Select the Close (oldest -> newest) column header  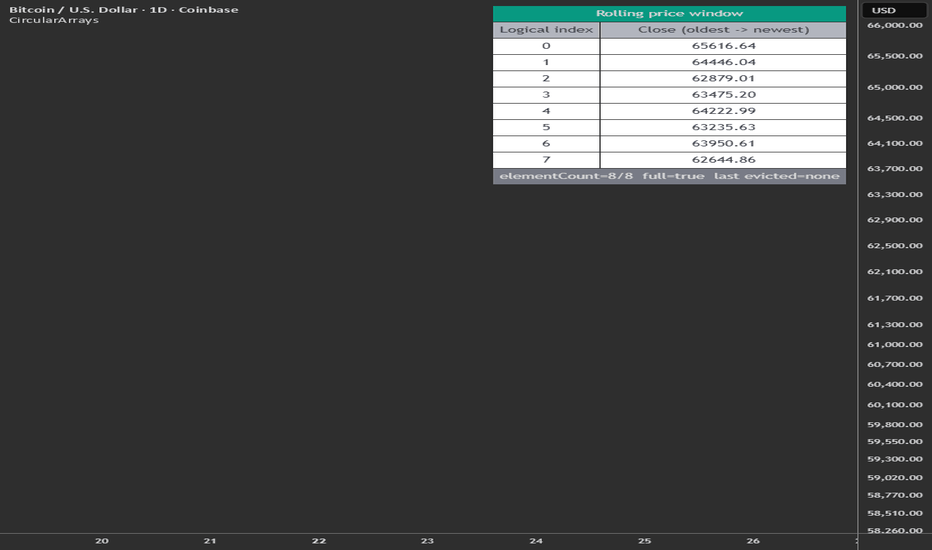coord(723,30)
